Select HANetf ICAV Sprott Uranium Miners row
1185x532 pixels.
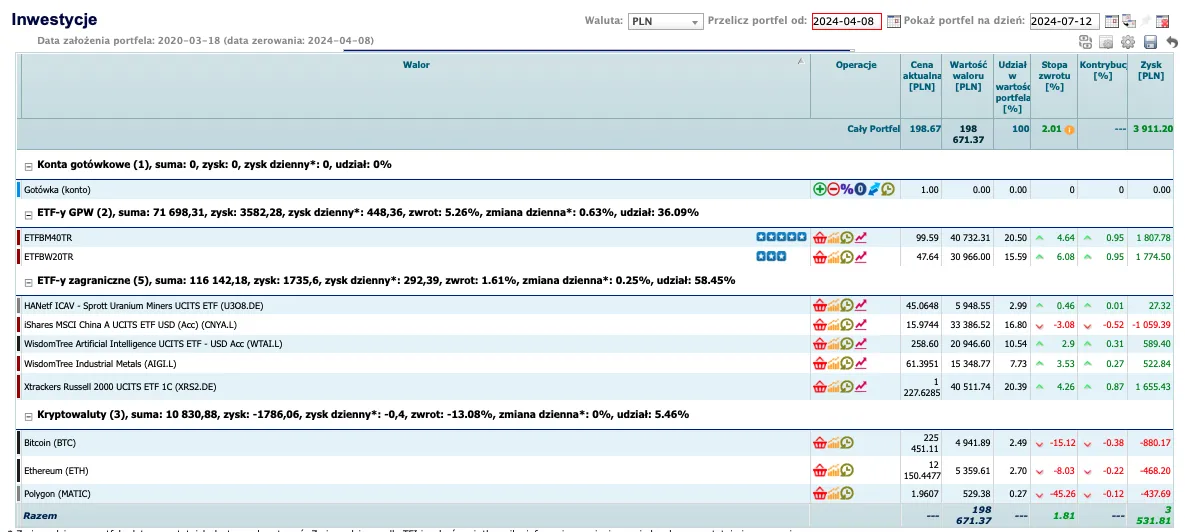pos(144,305)
